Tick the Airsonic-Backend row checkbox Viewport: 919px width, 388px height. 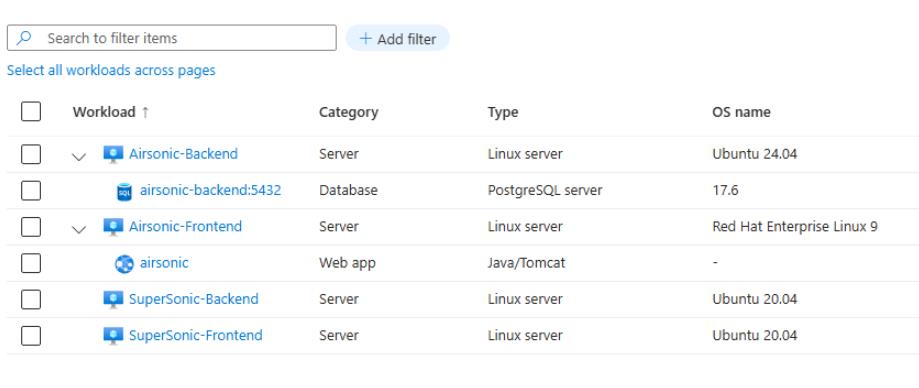(x=31, y=155)
